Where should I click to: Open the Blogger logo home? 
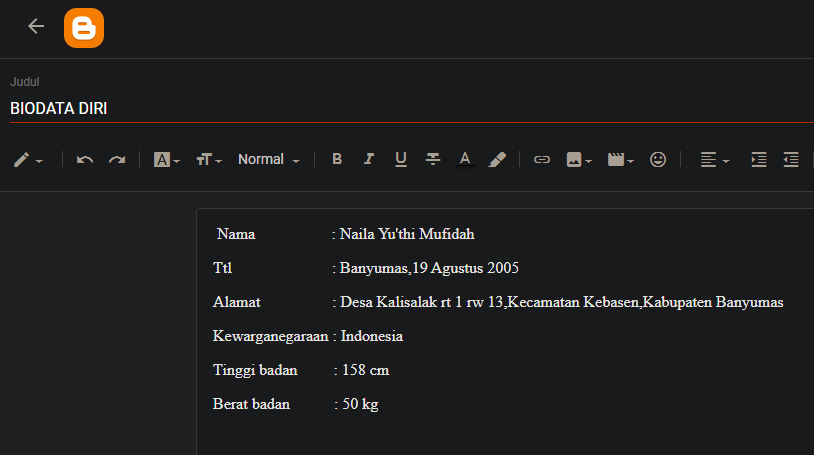(x=84, y=28)
